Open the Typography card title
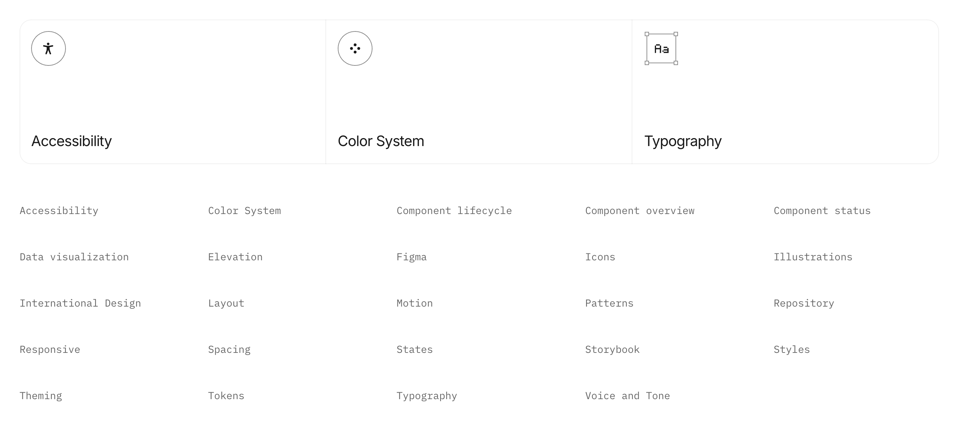 tap(682, 141)
